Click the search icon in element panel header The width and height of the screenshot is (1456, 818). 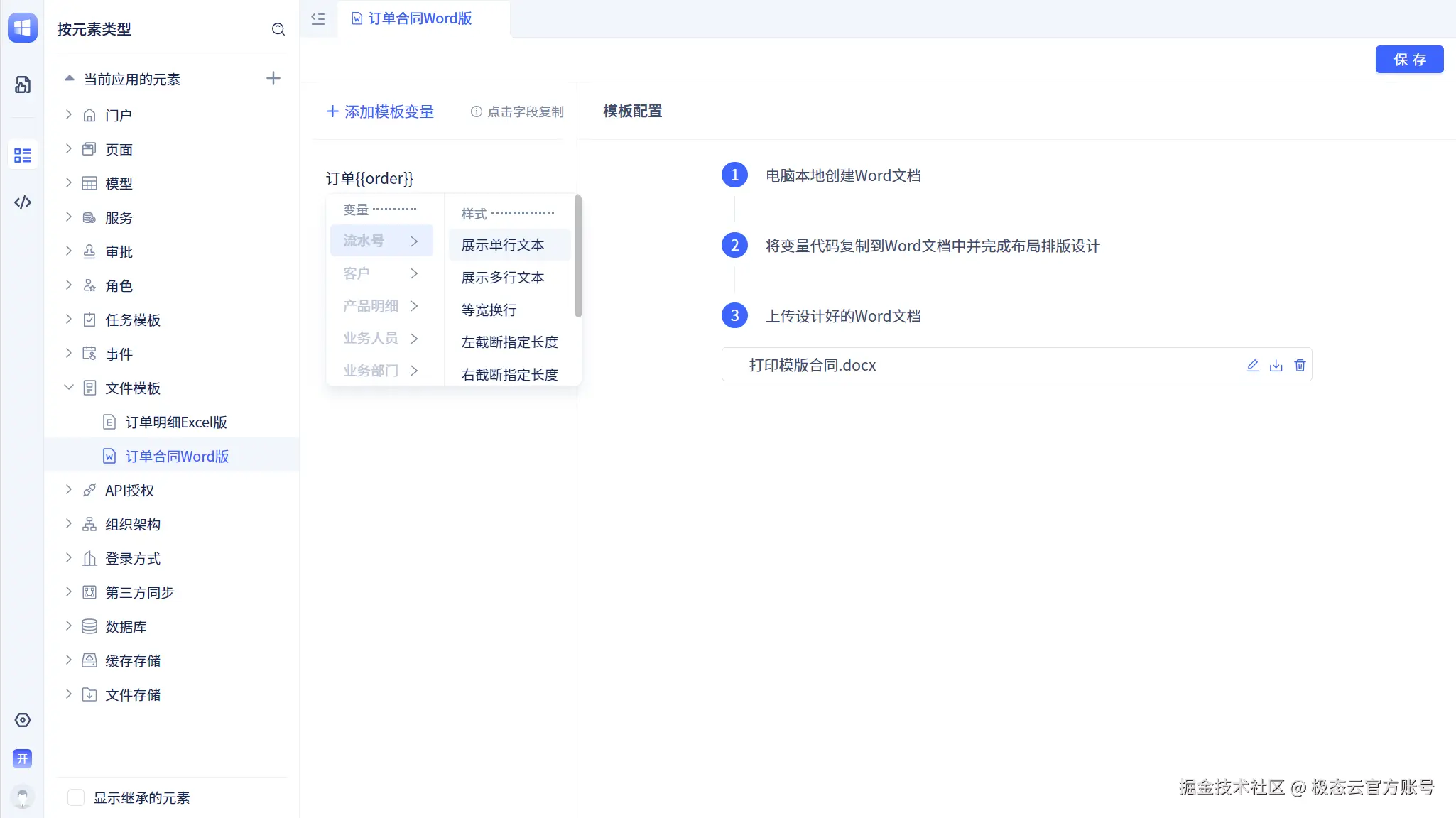[x=278, y=29]
